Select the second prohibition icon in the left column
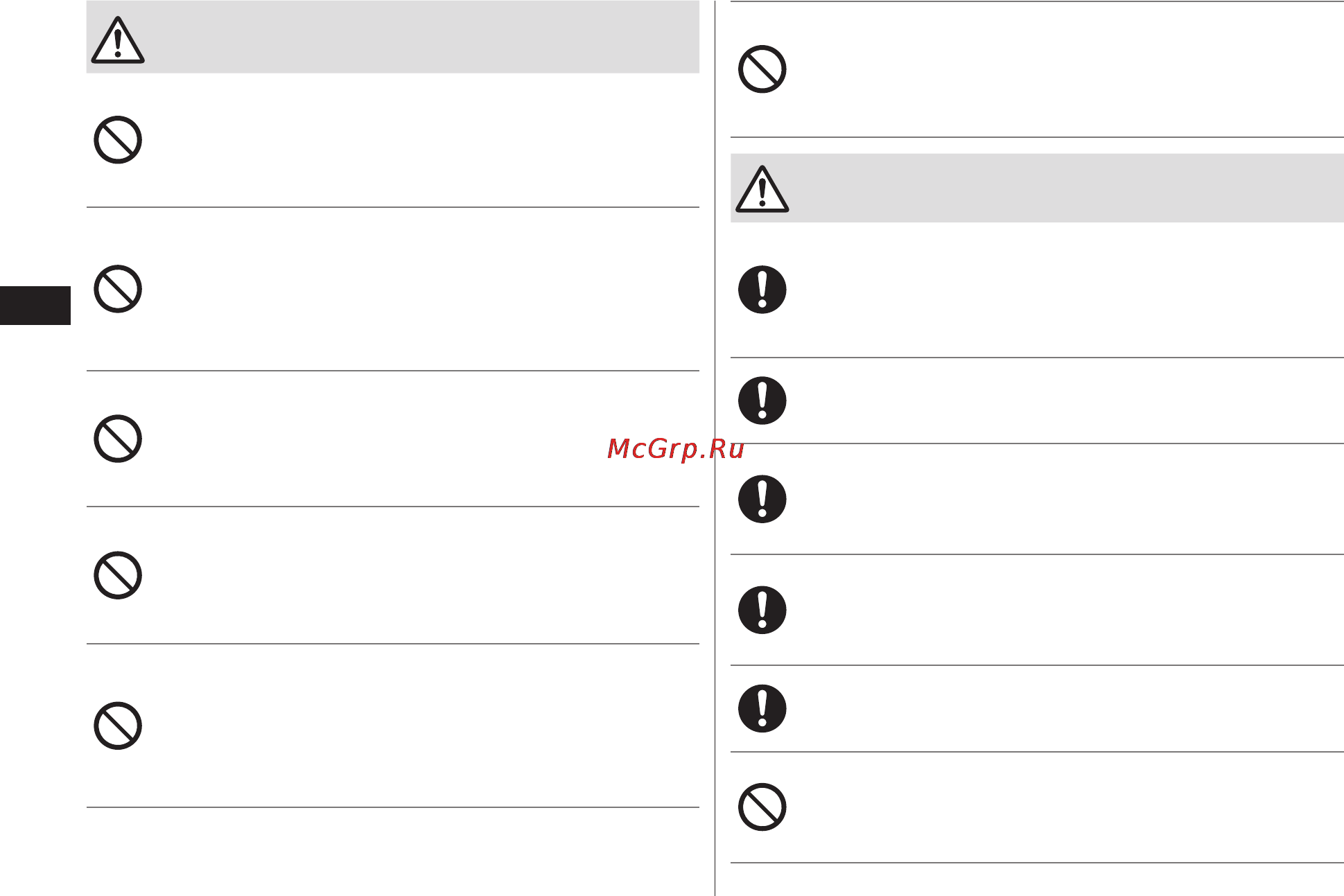This screenshot has height=896, width=1344. pyautogui.click(x=118, y=289)
